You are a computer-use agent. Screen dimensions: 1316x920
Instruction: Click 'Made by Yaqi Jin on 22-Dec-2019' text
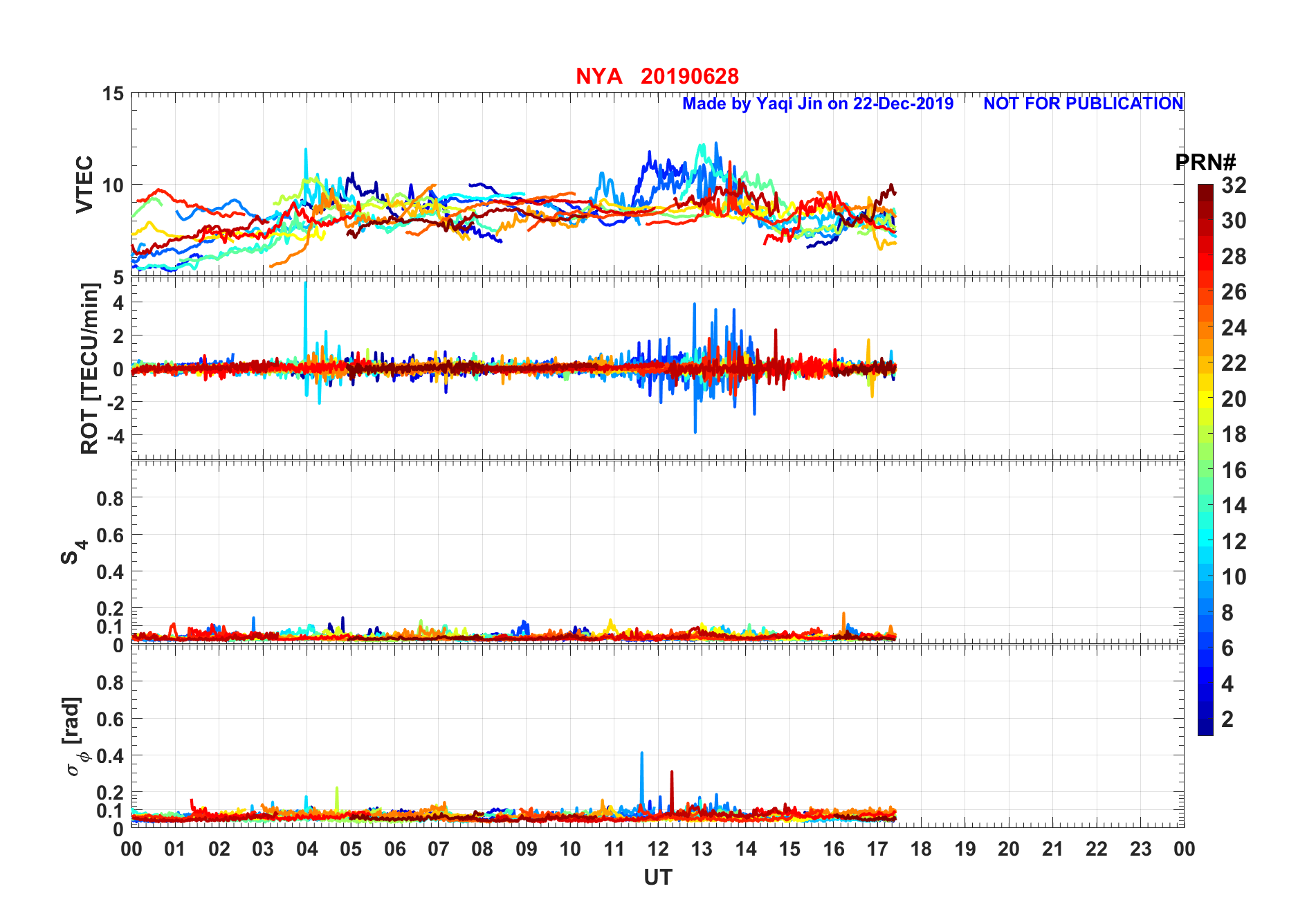click(818, 104)
